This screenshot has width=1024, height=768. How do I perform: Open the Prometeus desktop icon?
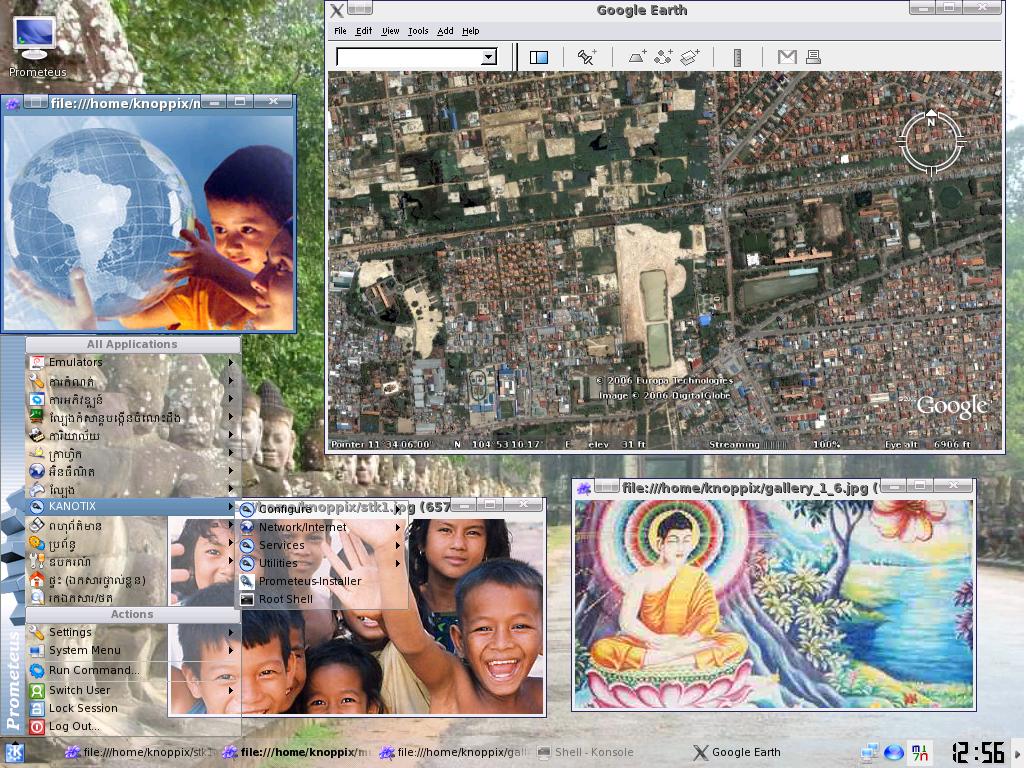point(35,46)
